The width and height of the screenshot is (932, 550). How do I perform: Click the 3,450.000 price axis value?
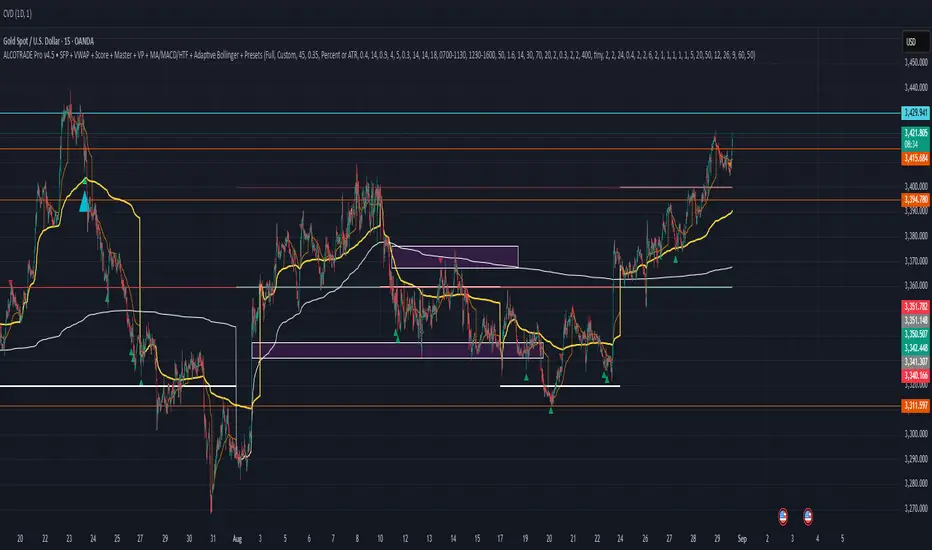(915, 62)
